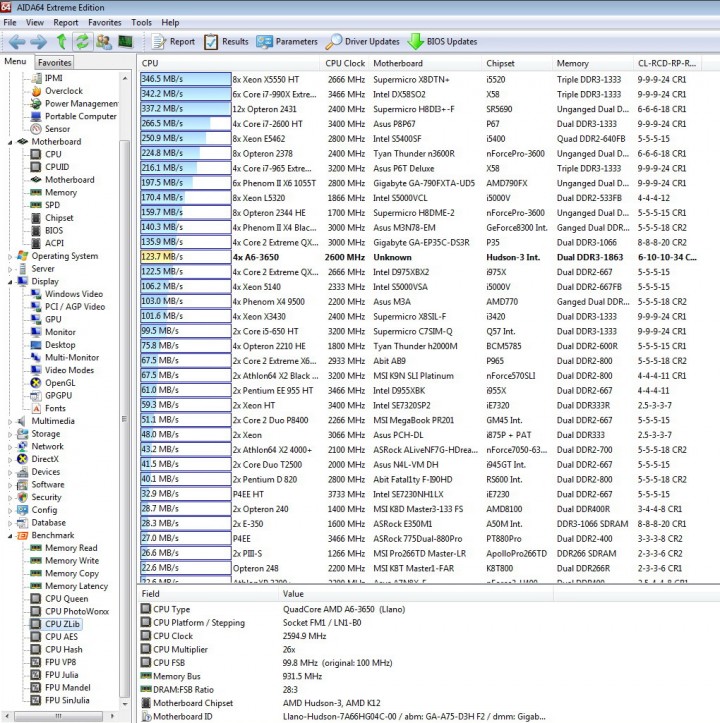Open the OpenGL tree item

(60, 383)
